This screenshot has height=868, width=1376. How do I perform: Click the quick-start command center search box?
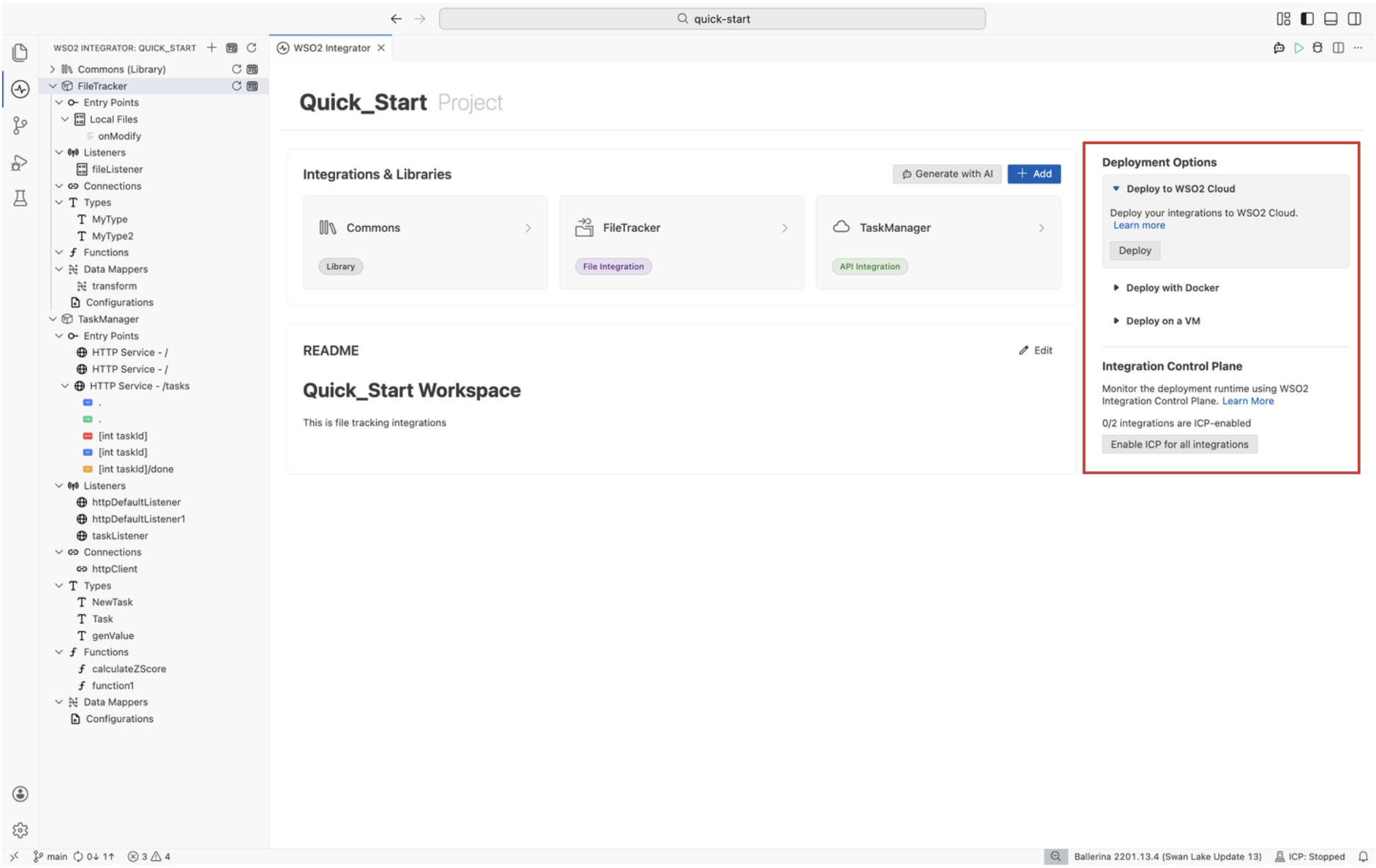click(712, 19)
